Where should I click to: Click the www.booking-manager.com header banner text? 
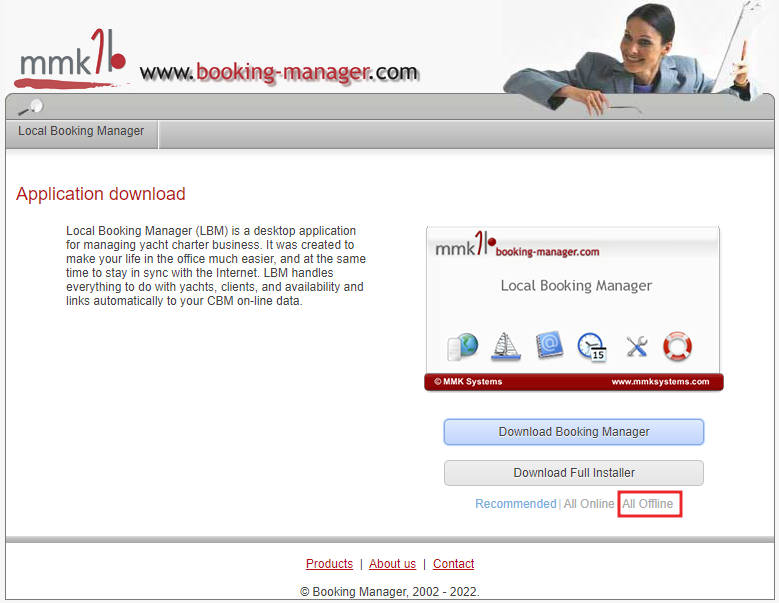pos(279,73)
